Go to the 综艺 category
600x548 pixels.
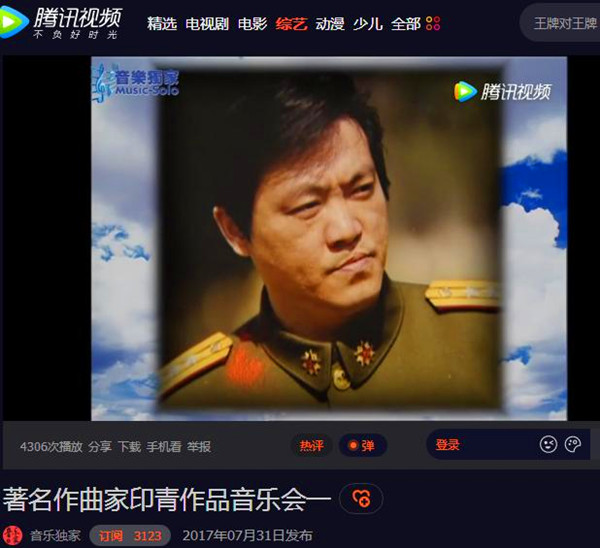coord(292,24)
